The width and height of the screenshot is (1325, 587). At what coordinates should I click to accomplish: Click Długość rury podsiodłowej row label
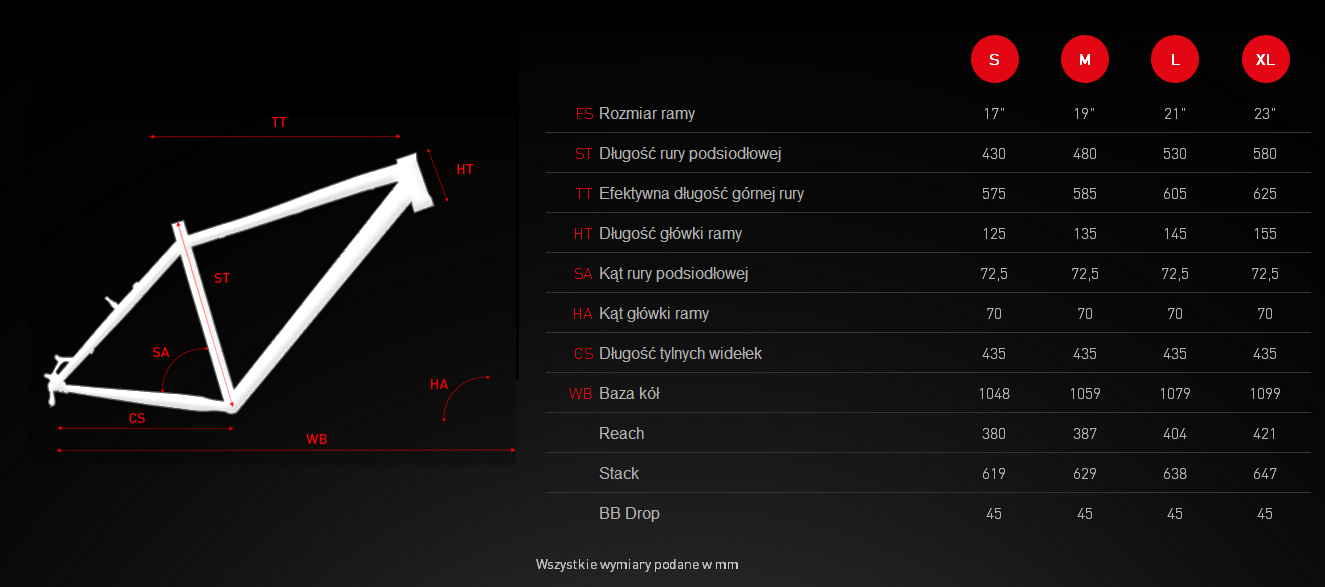690,154
